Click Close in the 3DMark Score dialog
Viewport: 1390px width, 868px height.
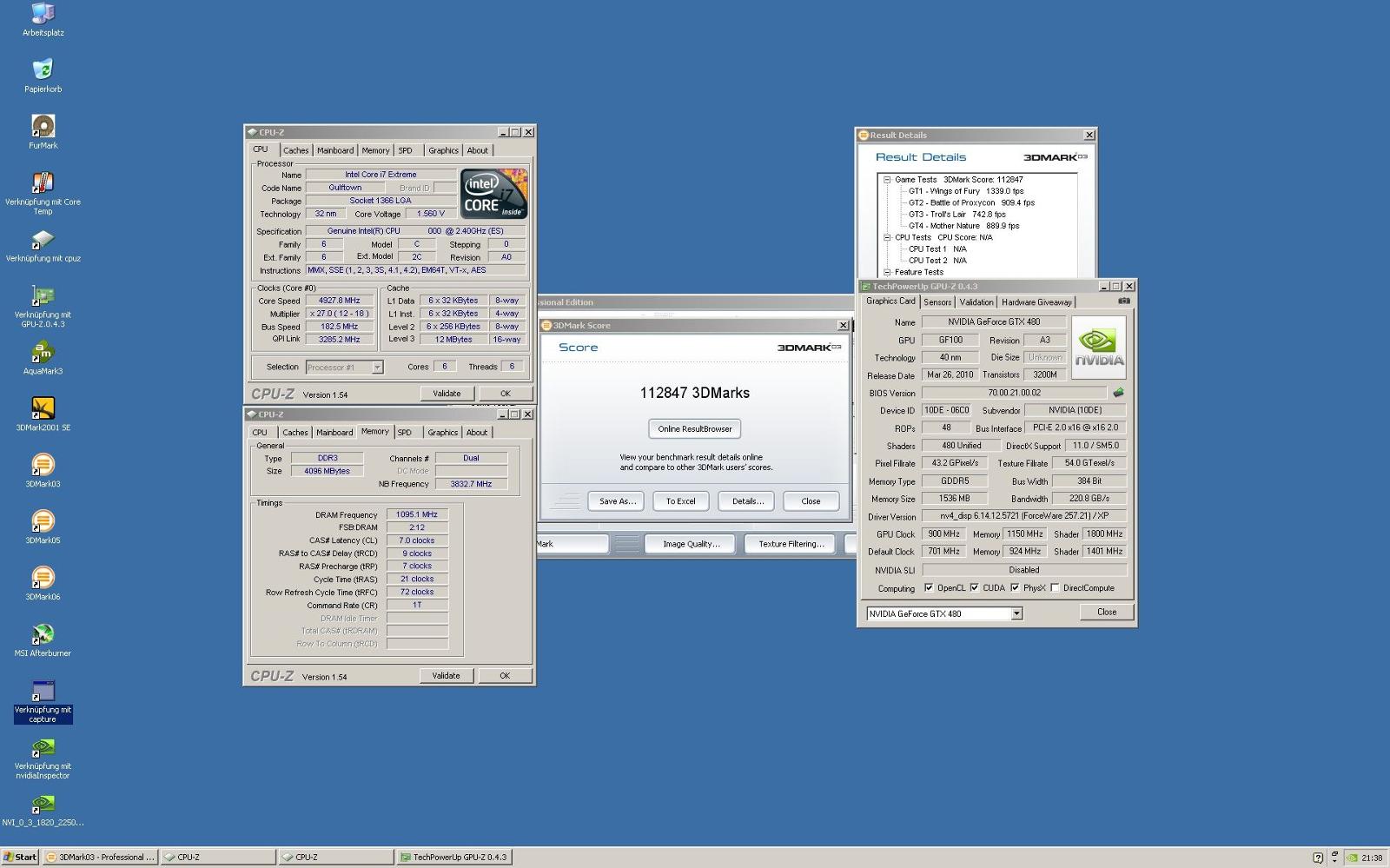point(811,500)
